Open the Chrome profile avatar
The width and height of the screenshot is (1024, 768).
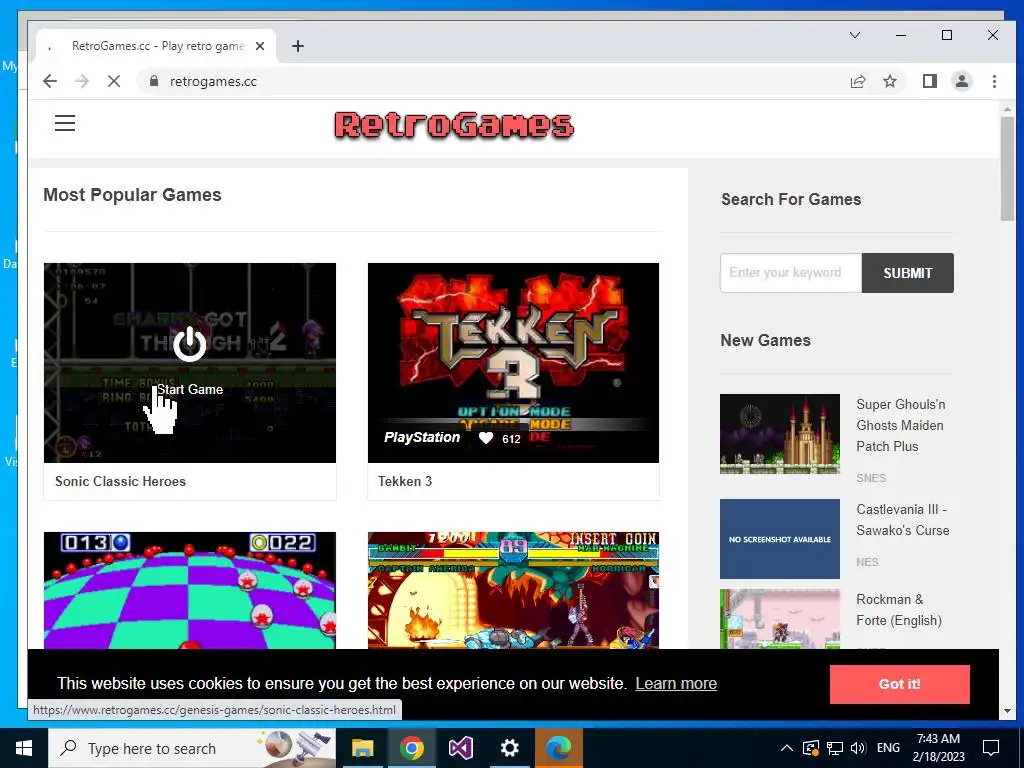pyautogui.click(x=962, y=81)
